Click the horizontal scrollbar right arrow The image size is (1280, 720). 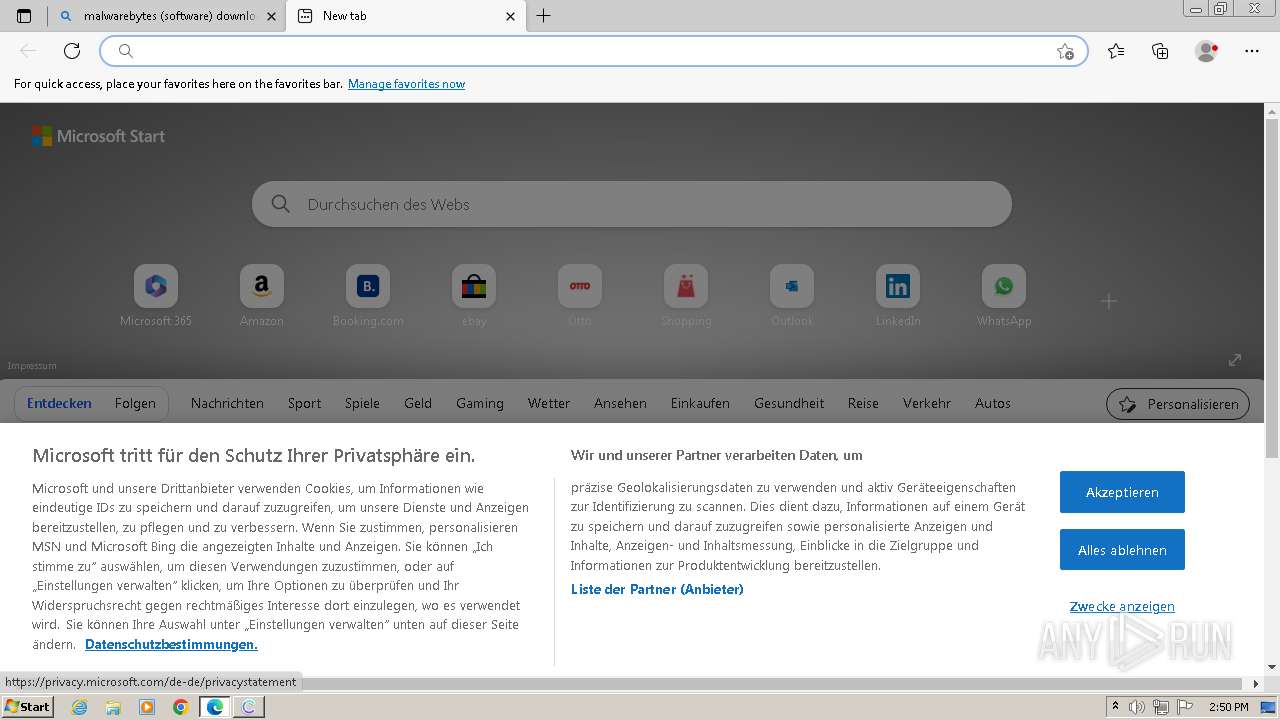coord(1257,684)
